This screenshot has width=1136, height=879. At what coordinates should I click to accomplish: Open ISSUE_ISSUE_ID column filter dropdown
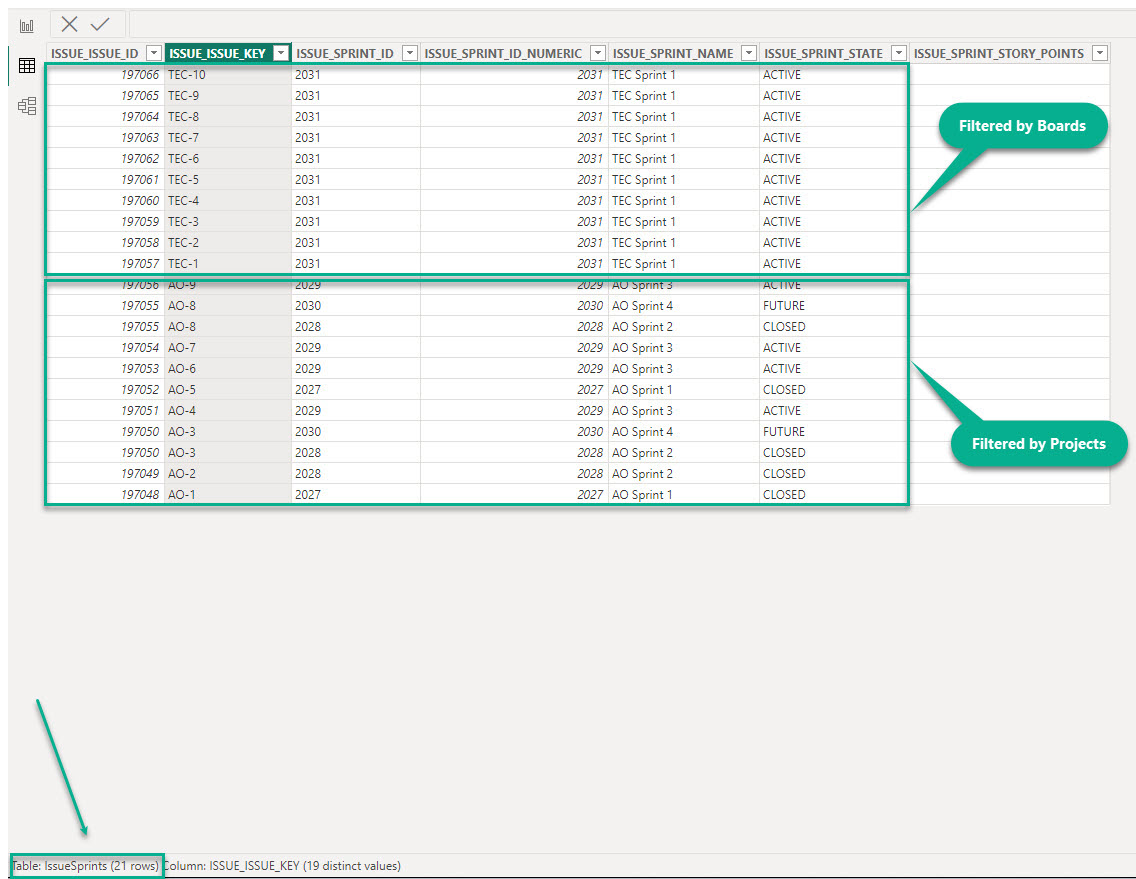tap(154, 54)
